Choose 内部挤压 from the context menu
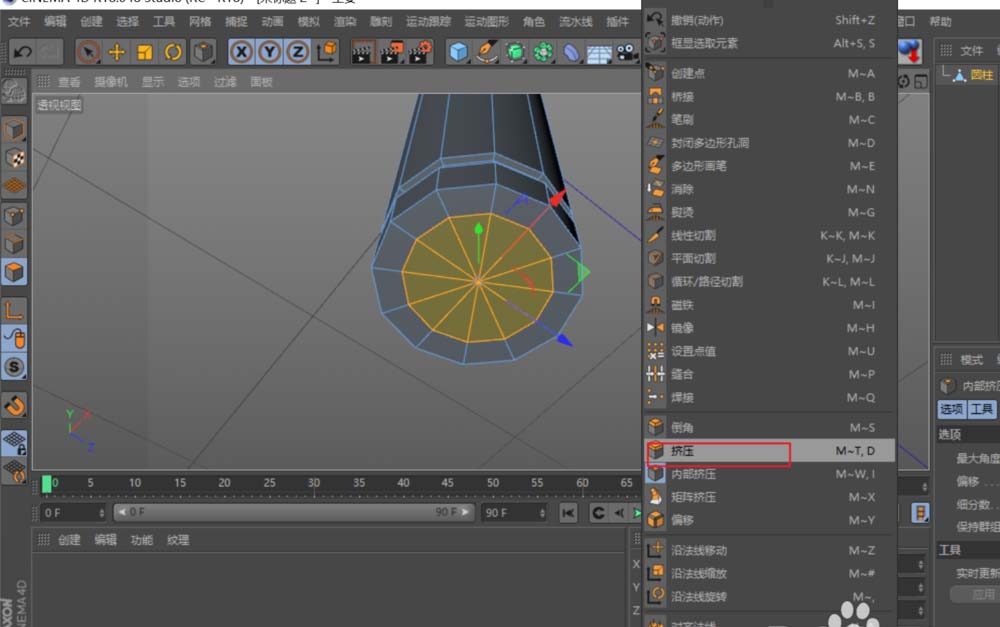The image size is (1000, 627). [x=693, y=474]
